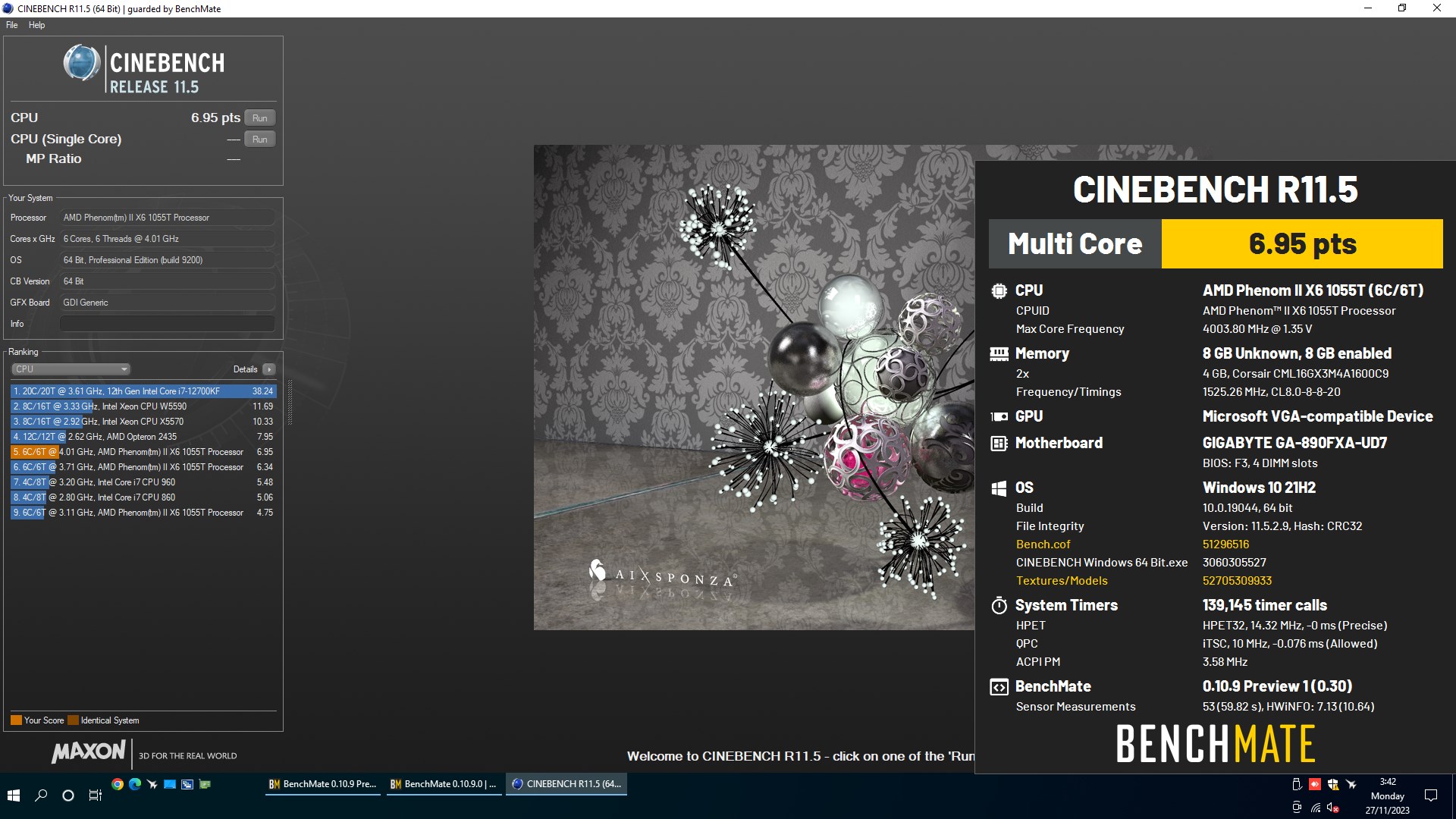Viewport: 1456px width, 819px height.
Task: Select the AMD Opteron 2435 ranking row
Action: (143, 437)
